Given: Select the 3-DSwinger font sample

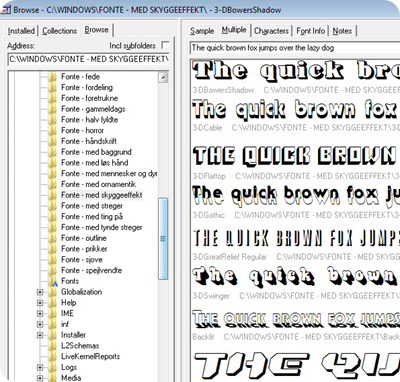Looking at the screenshot, I should tap(296, 277).
